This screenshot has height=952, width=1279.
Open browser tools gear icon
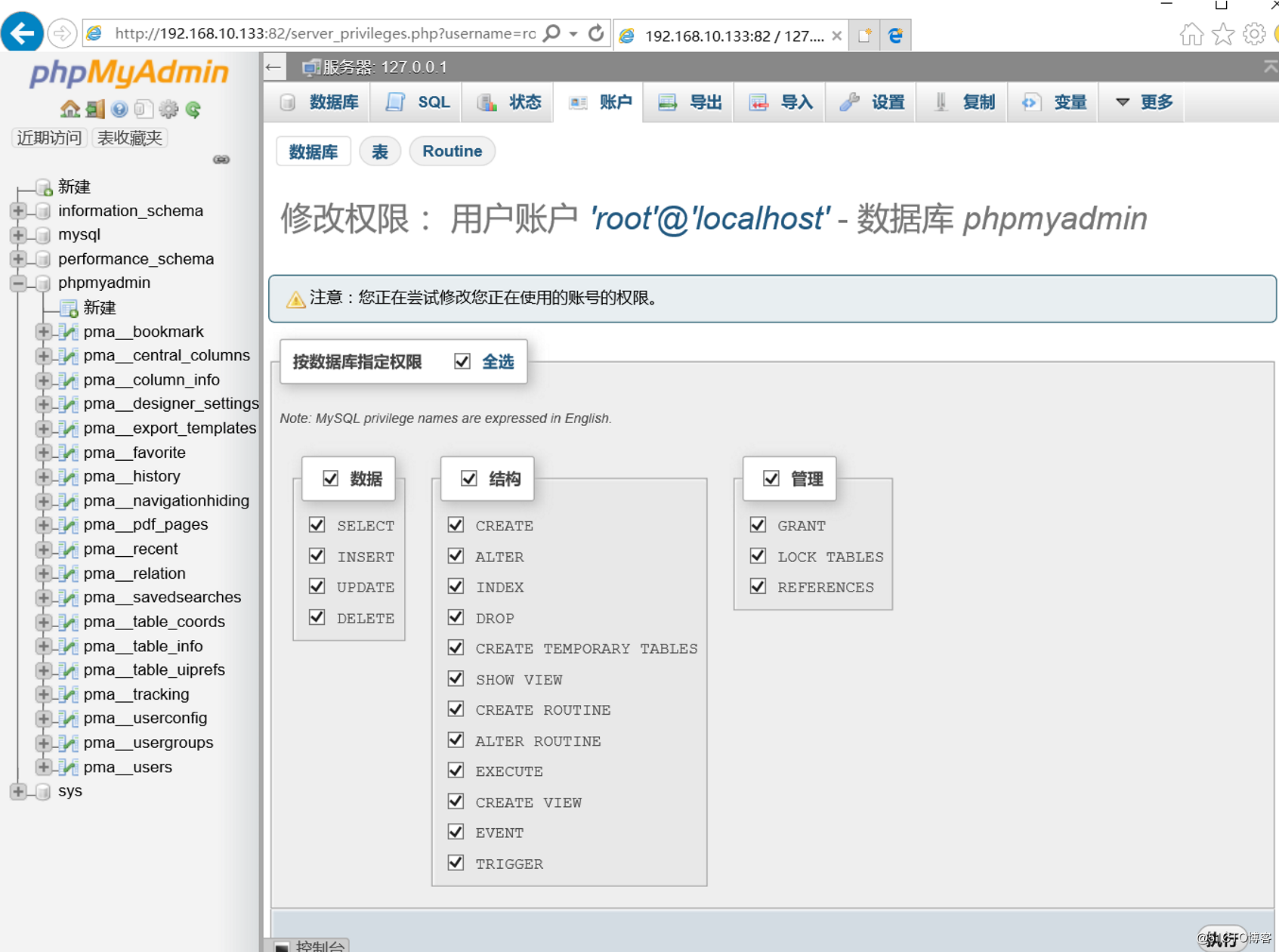[x=1254, y=34]
